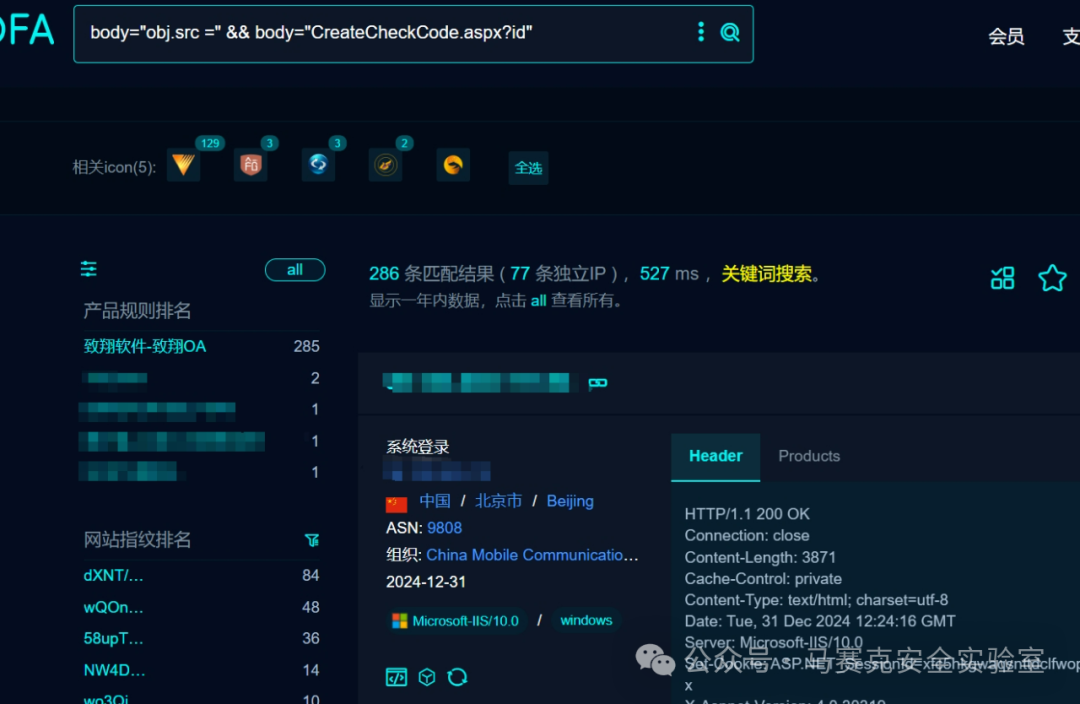Select the orange circular related icon

click(453, 165)
